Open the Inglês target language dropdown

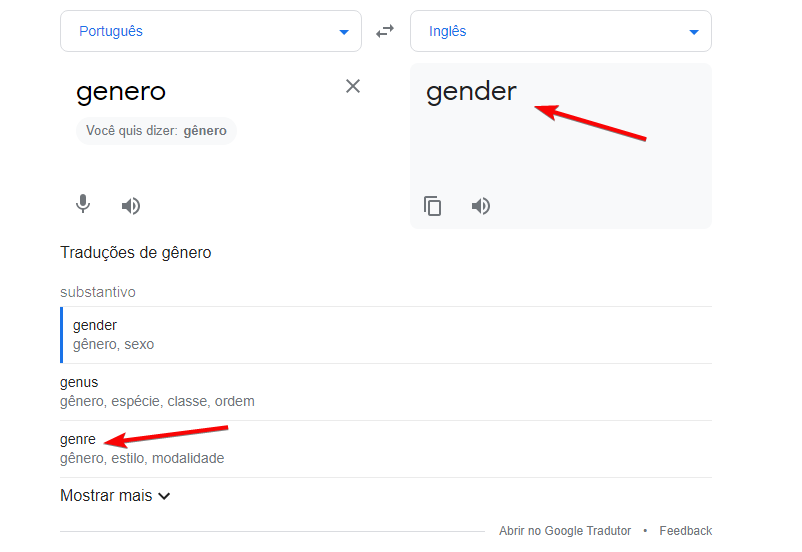click(x=560, y=31)
